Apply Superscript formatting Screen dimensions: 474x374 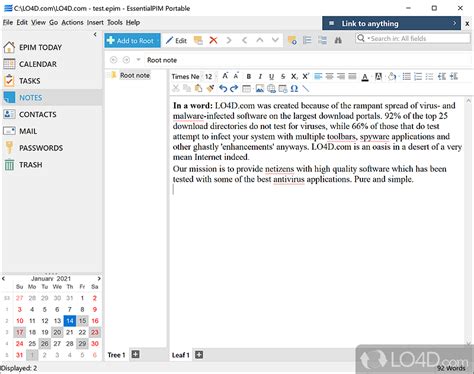(x=306, y=76)
